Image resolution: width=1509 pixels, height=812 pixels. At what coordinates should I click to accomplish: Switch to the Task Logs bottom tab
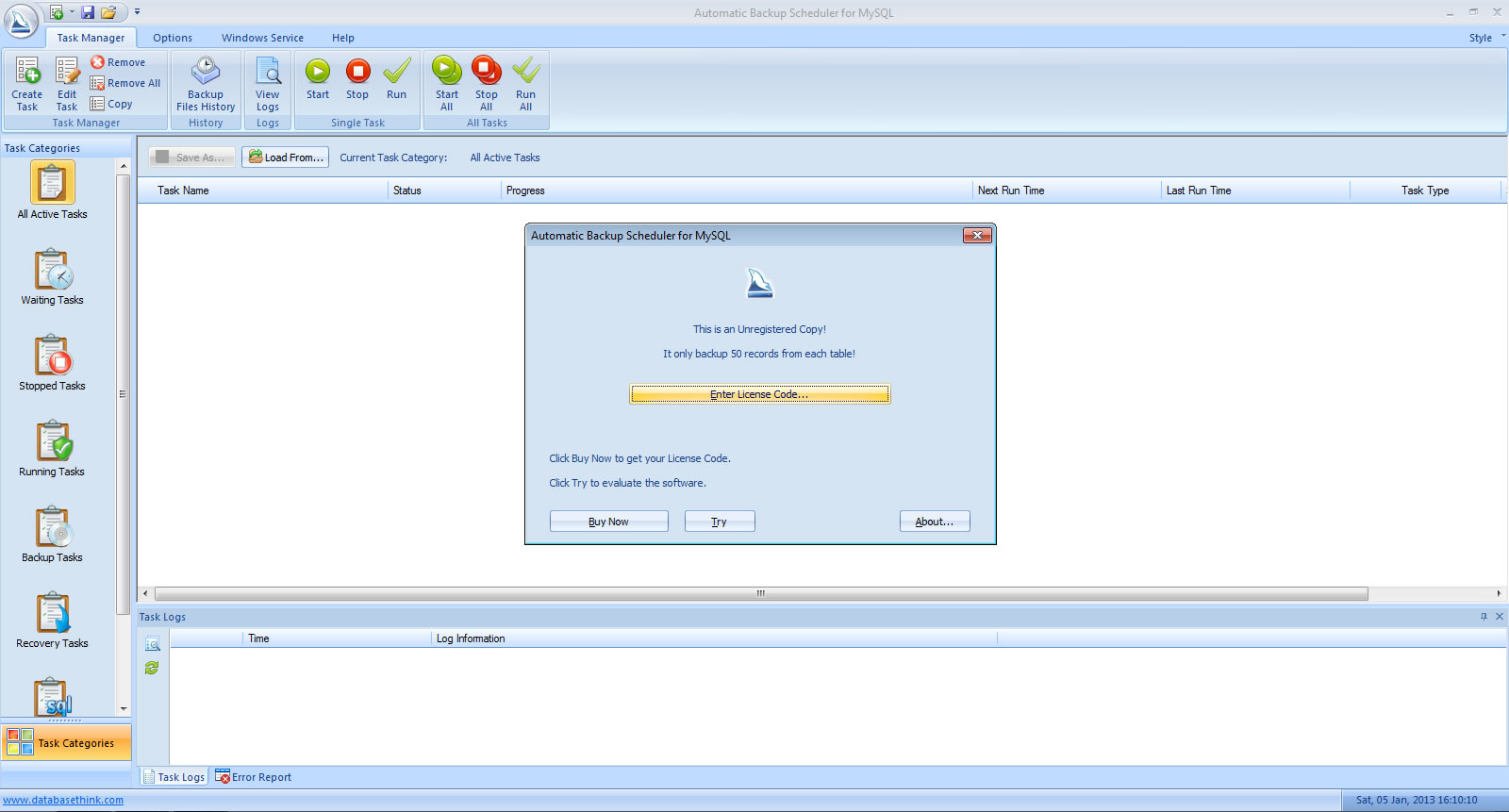click(x=174, y=777)
